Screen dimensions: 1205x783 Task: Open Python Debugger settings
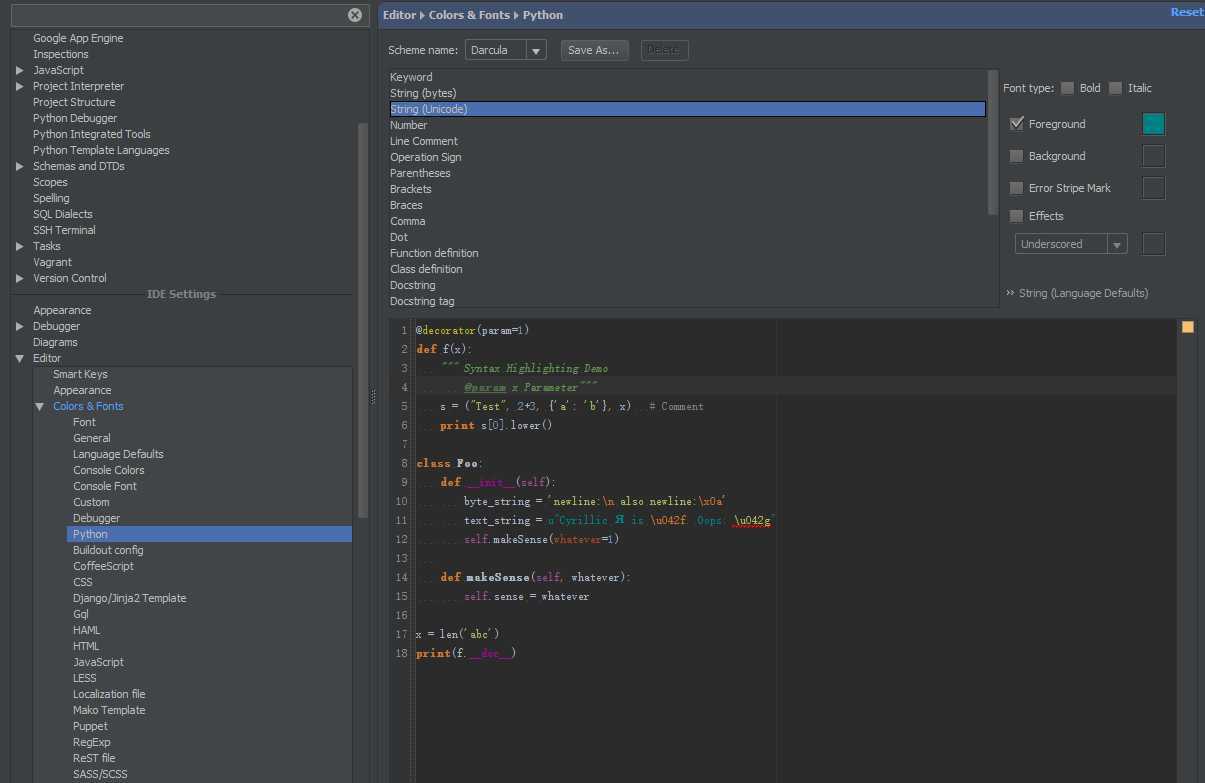coord(75,118)
